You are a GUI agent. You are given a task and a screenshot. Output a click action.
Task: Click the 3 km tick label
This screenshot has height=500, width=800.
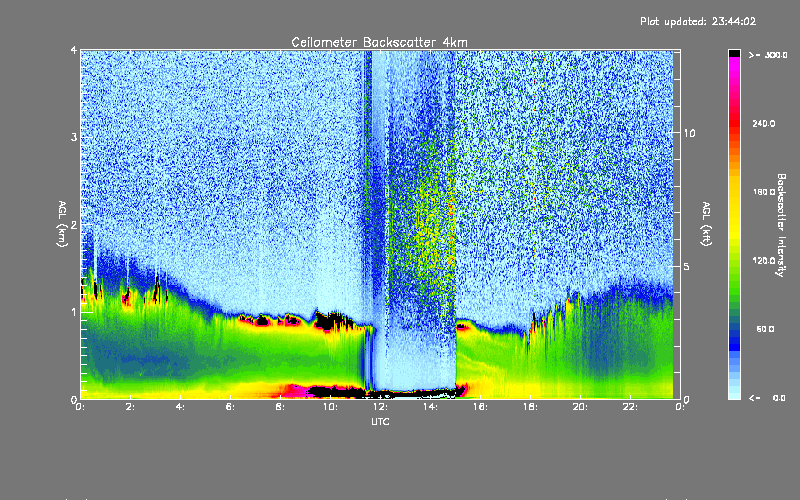tap(74, 137)
